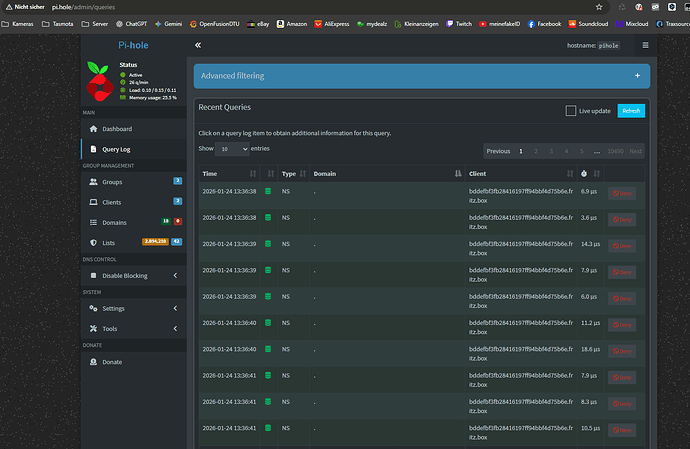Viewport: 690px width, 449px height.
Task: Click the cache icon of the 14.3 µs query
Action: [268, 244]
